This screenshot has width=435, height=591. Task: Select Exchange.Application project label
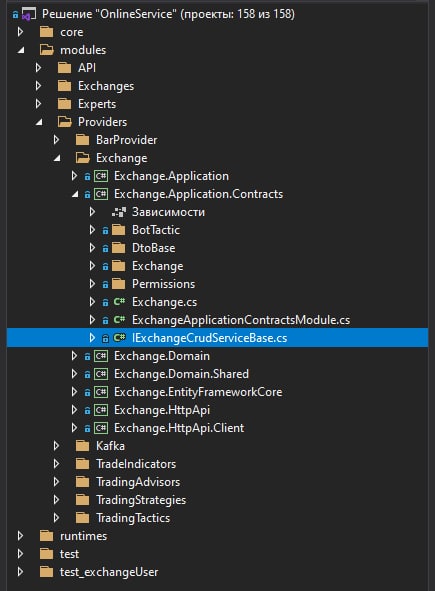coord(171,176)
